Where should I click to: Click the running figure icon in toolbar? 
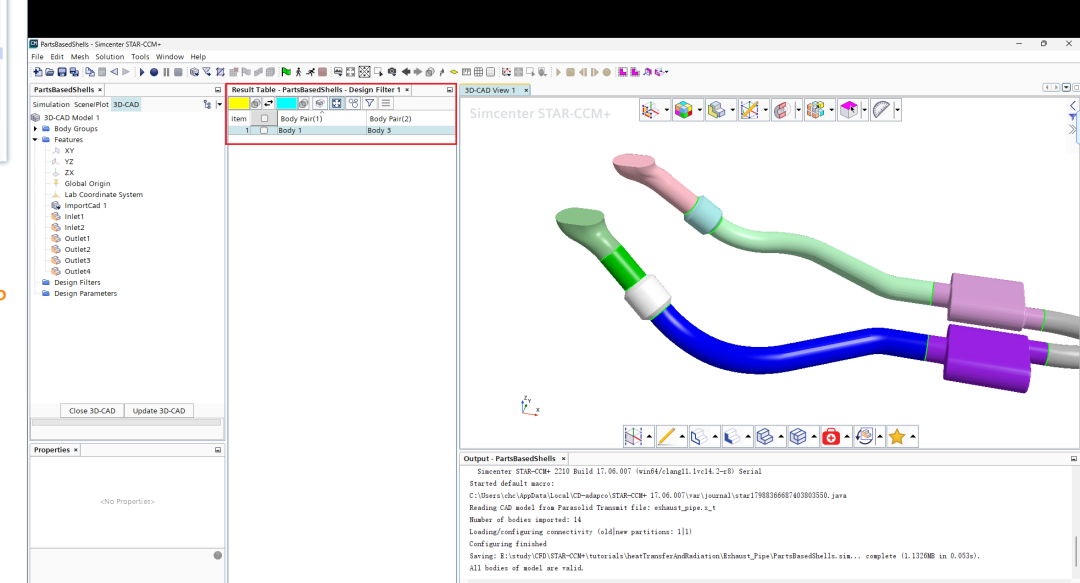click(310, 72)
